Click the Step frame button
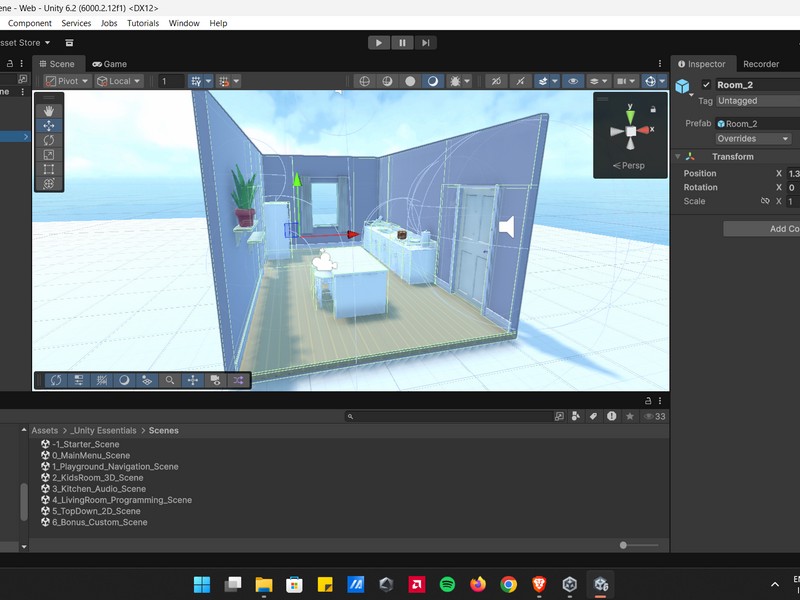The width and height of the screenshot is (800, 600). (426, 42)
